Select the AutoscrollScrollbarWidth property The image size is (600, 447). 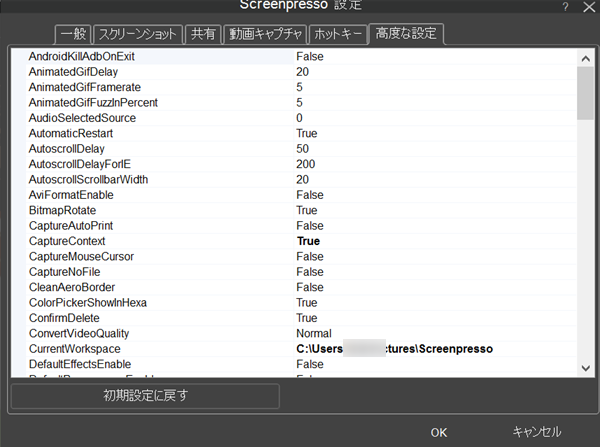click(x=88, y=179)
